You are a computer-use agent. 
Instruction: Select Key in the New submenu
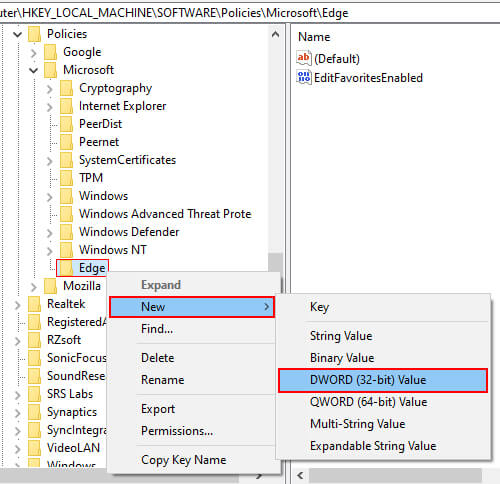(x=383, y=307)
